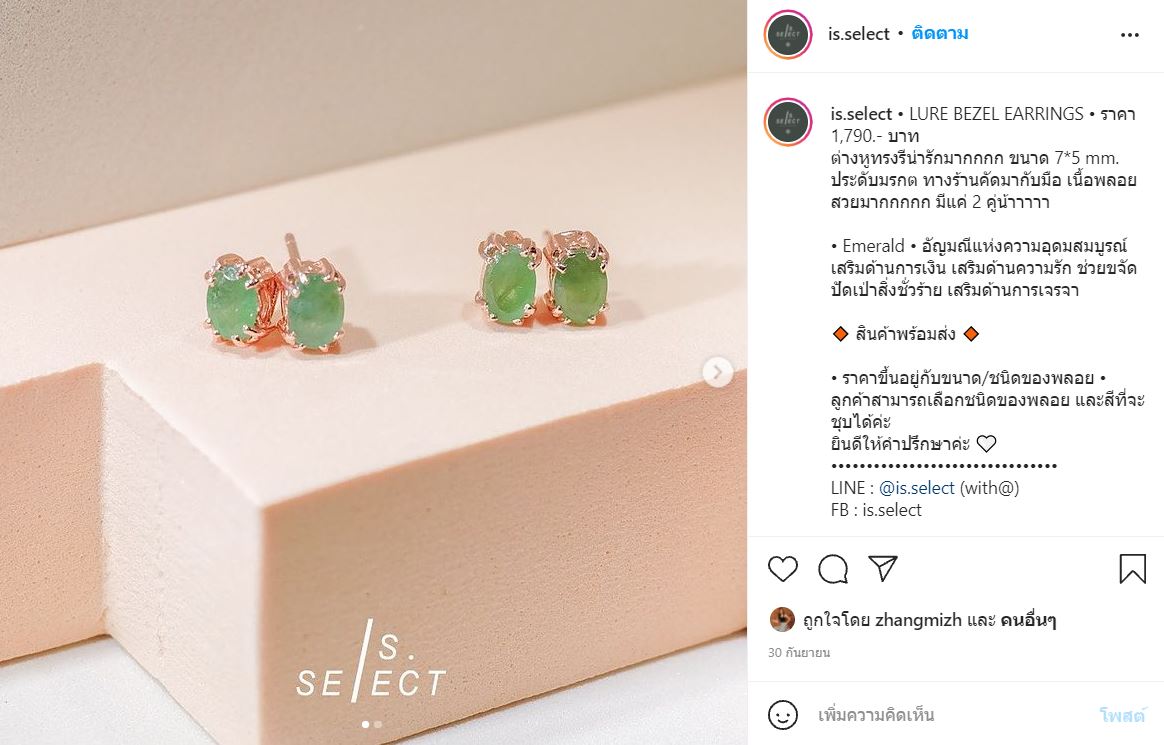This screenshot has width=1164, height=745.
Task: Click is.select avatar beside the caption
Action: tap(788, 122)
